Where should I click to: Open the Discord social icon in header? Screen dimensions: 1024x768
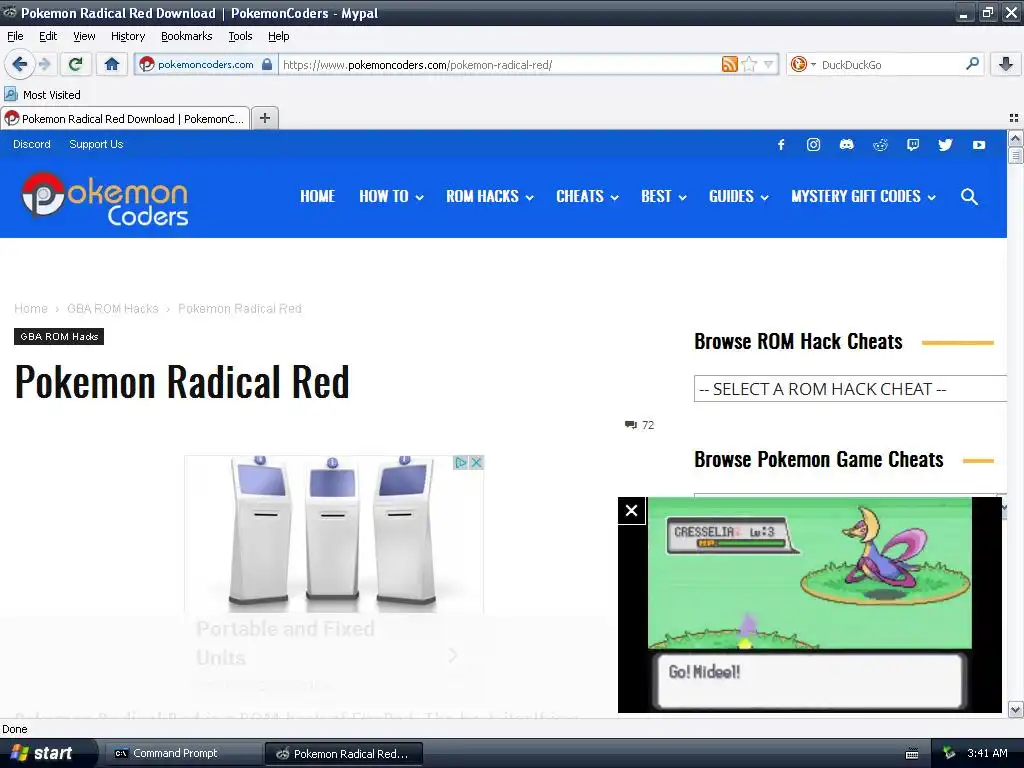point(846,144)
